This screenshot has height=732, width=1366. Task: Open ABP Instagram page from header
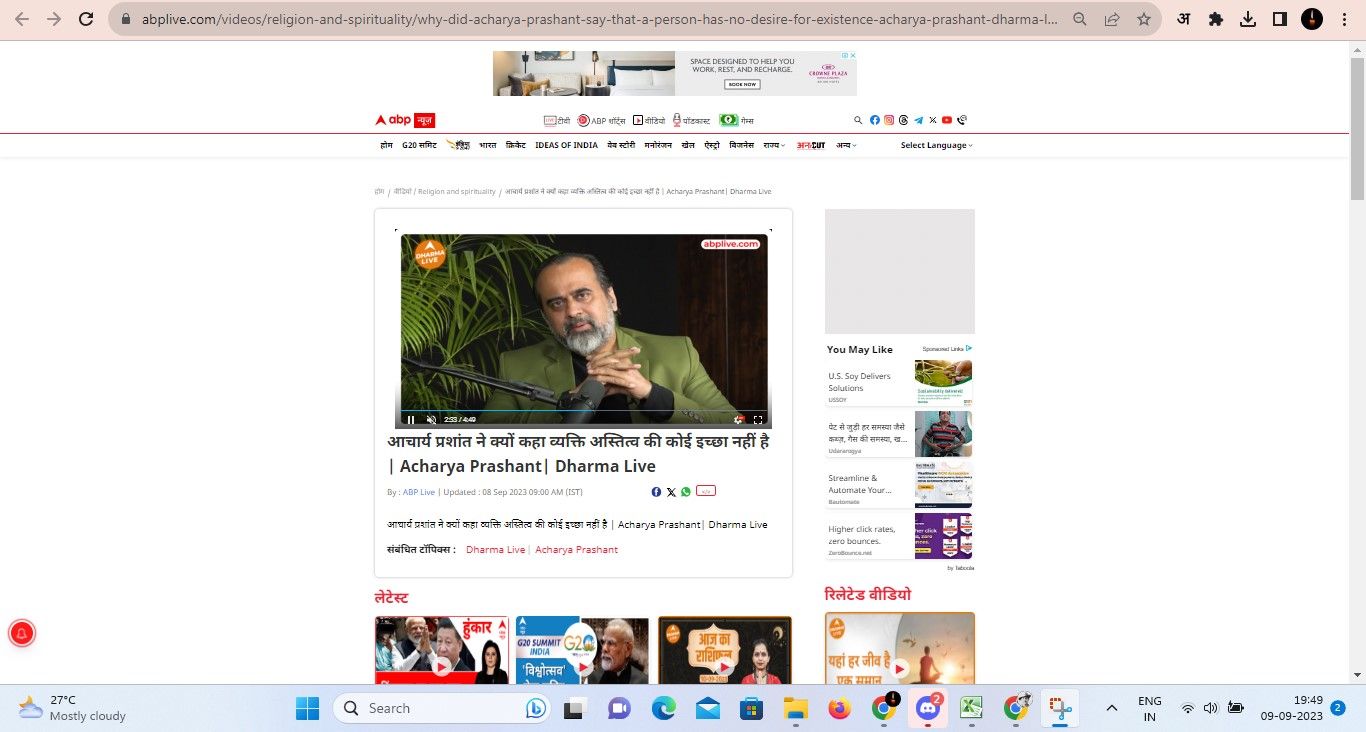[889, 120]
